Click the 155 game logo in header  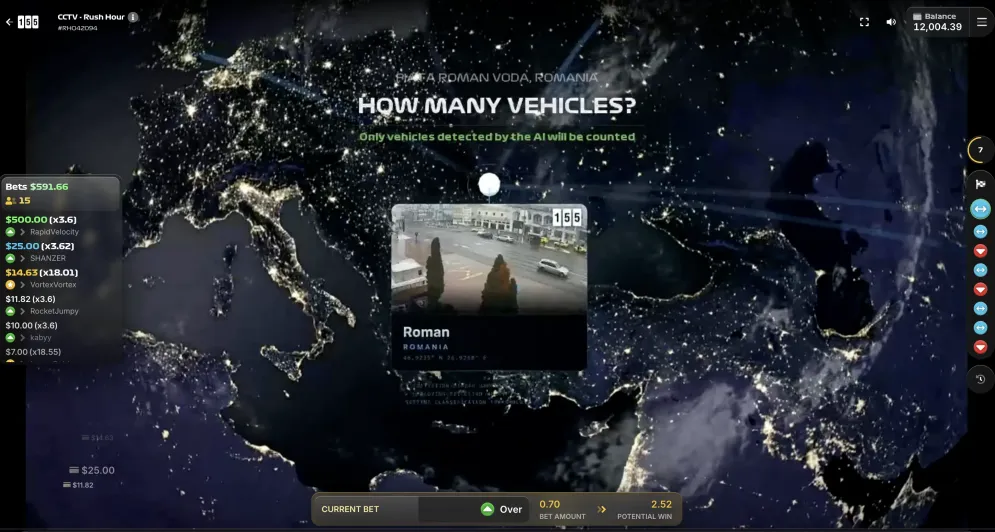click(28, 22)
